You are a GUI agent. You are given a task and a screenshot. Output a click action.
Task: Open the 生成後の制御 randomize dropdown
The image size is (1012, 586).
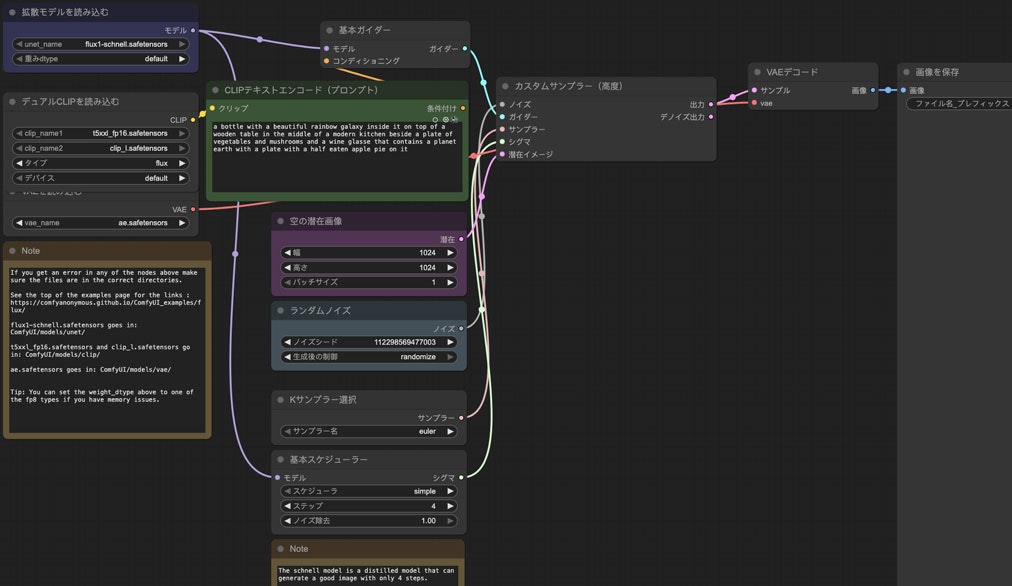point(369,357)
